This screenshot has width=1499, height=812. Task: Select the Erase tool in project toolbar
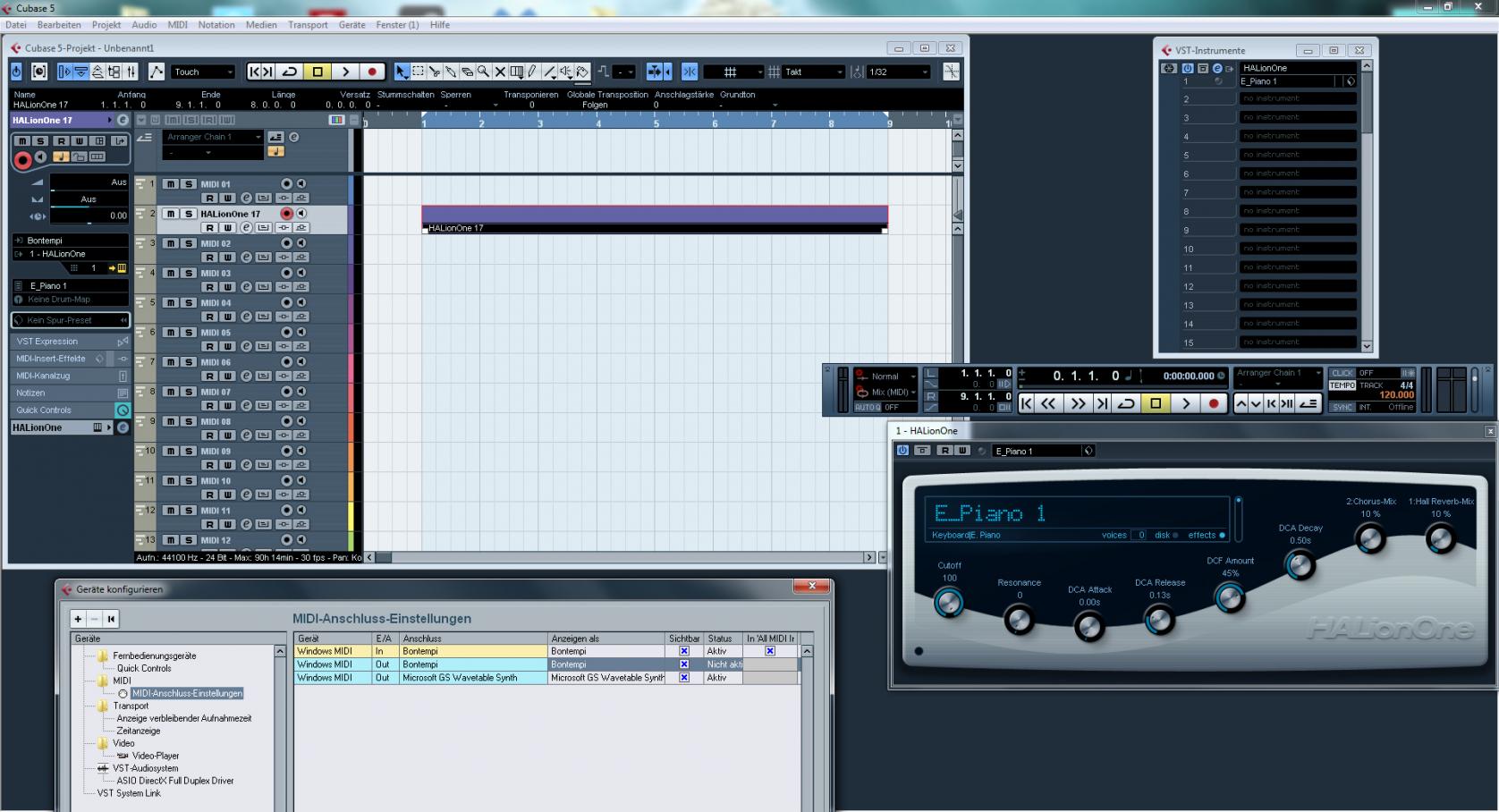tap(466, 72)
